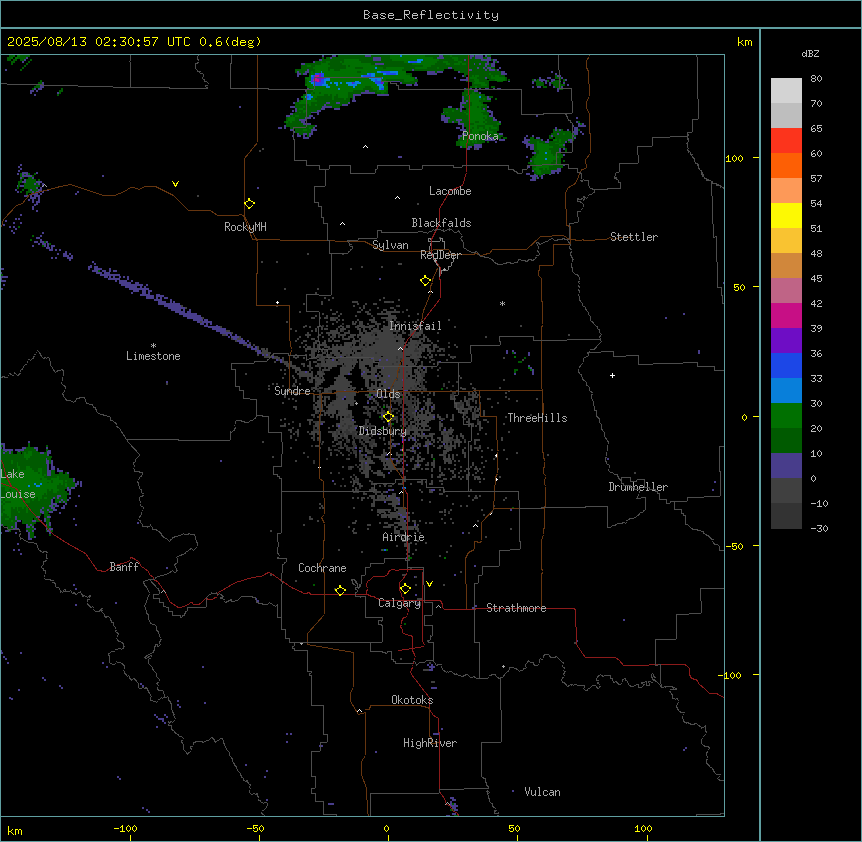862x842 pixels.
Task: Click the magenta storm core near top
Action: (x=318, y=80)
